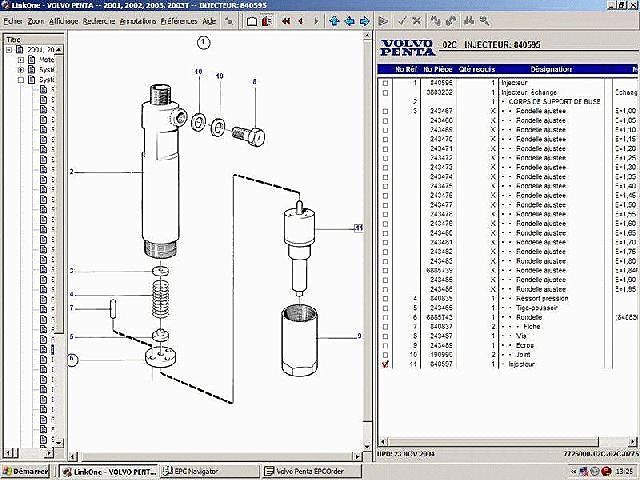
Task: Click the crossed-out mark toolbar icon
Action: pos(416,21)
